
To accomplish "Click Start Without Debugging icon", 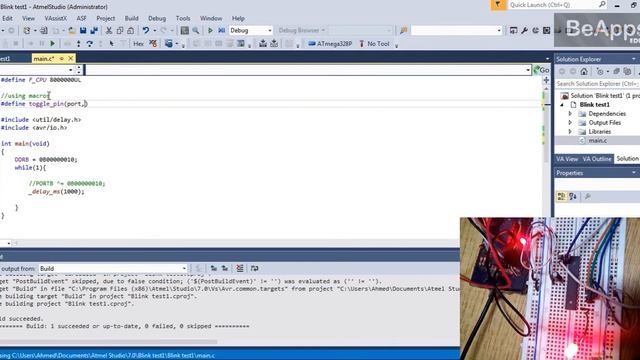I will click(222, 31).
